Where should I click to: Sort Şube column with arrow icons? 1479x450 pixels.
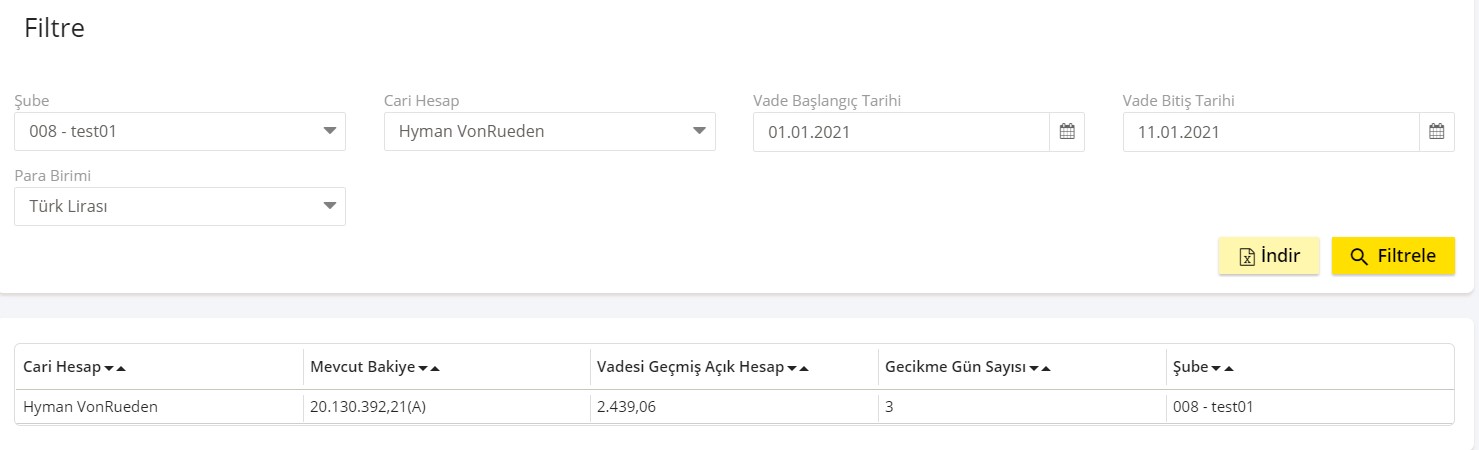point(1222,368)
